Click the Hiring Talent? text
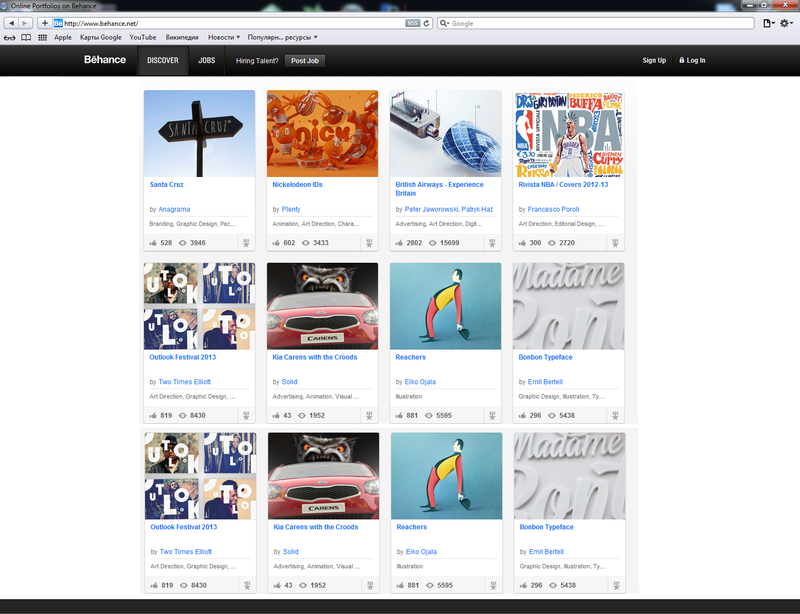This screenshot has width=800, height=614. pyautogui.click(x=257, y=61)
